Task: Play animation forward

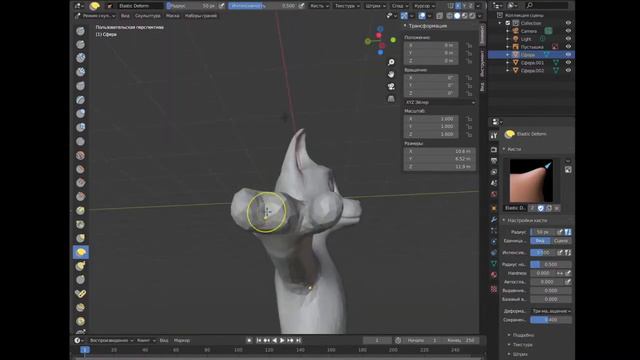Action: click(282, 340)
